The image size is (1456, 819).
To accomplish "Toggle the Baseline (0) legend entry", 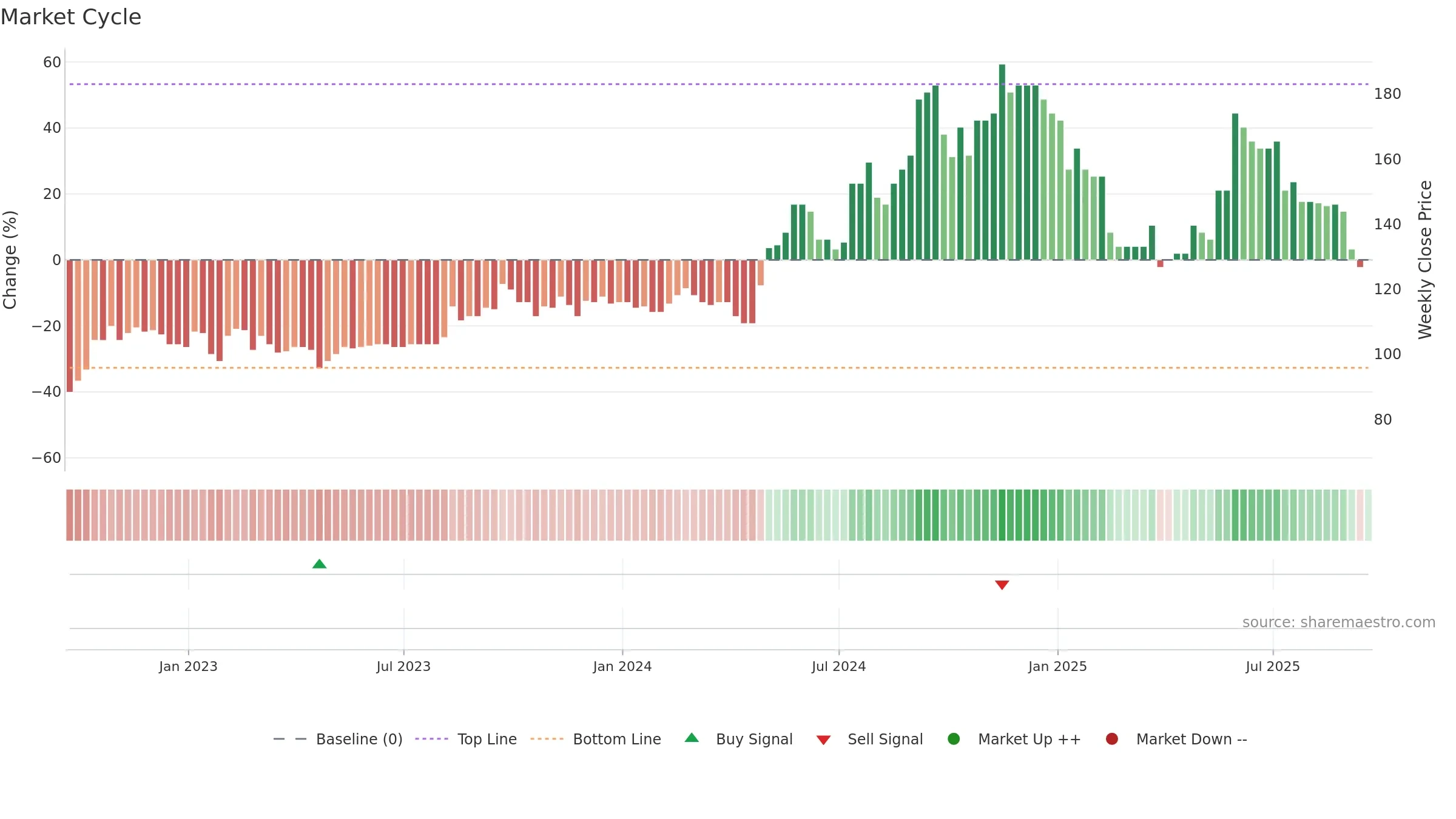I will coord(338,739).
